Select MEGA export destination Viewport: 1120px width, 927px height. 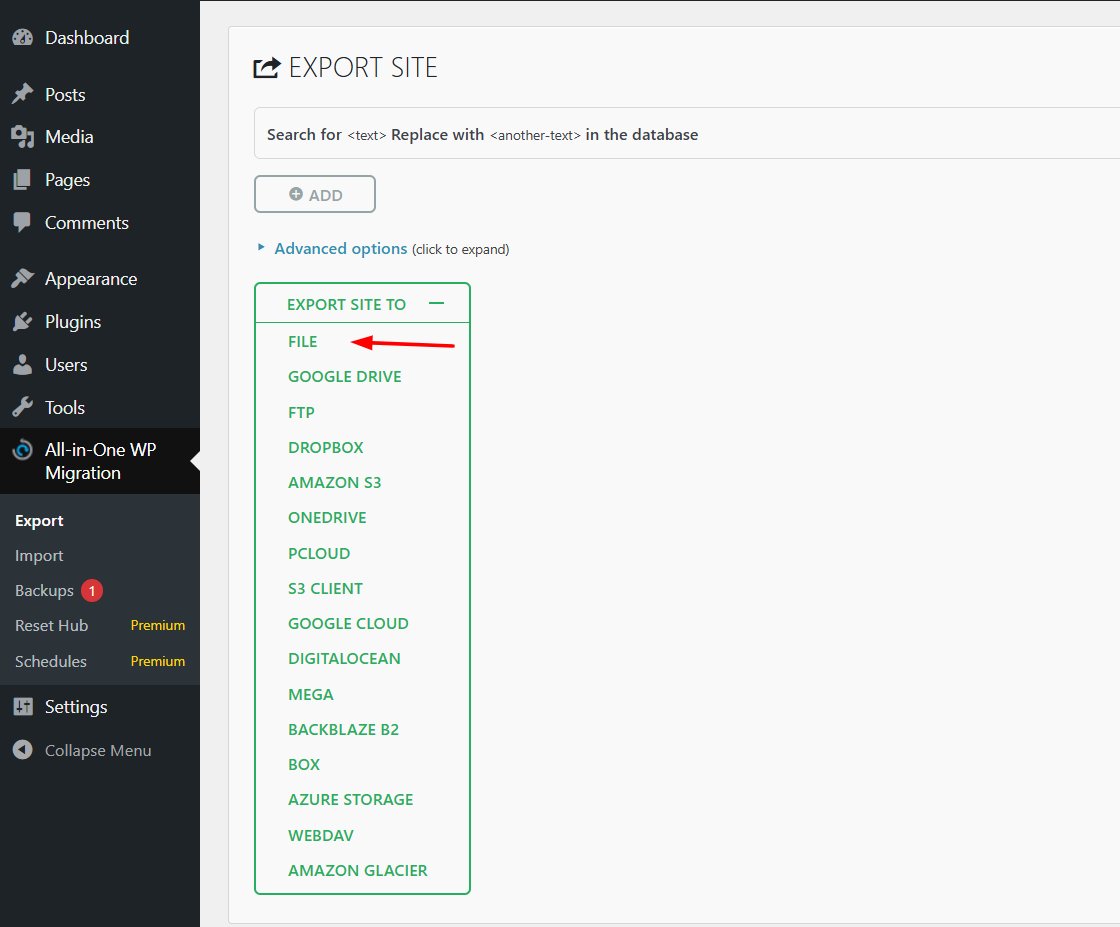click(x=311, y=693)
